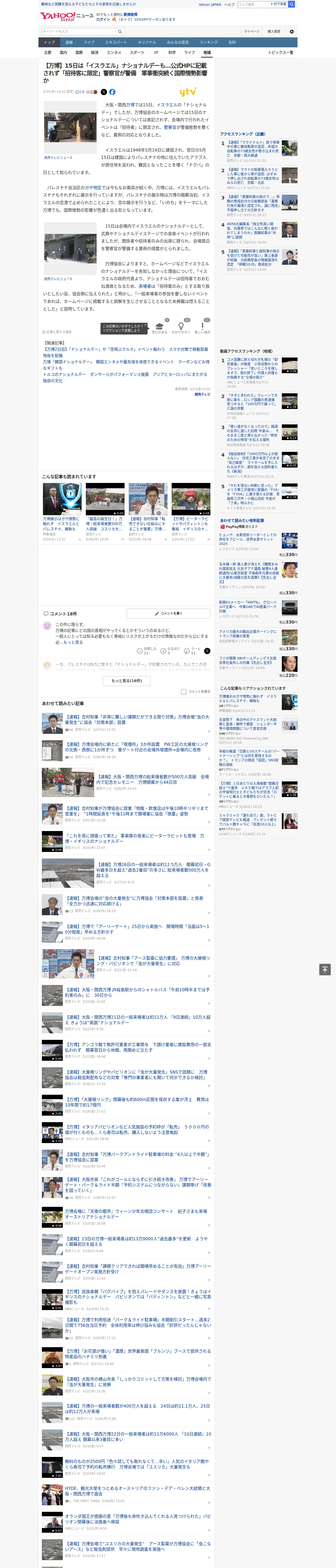The image size is (336, 1568).
Task: Click イスラエル link in article body
Action: pyautogui.click(x=168, y=105)
